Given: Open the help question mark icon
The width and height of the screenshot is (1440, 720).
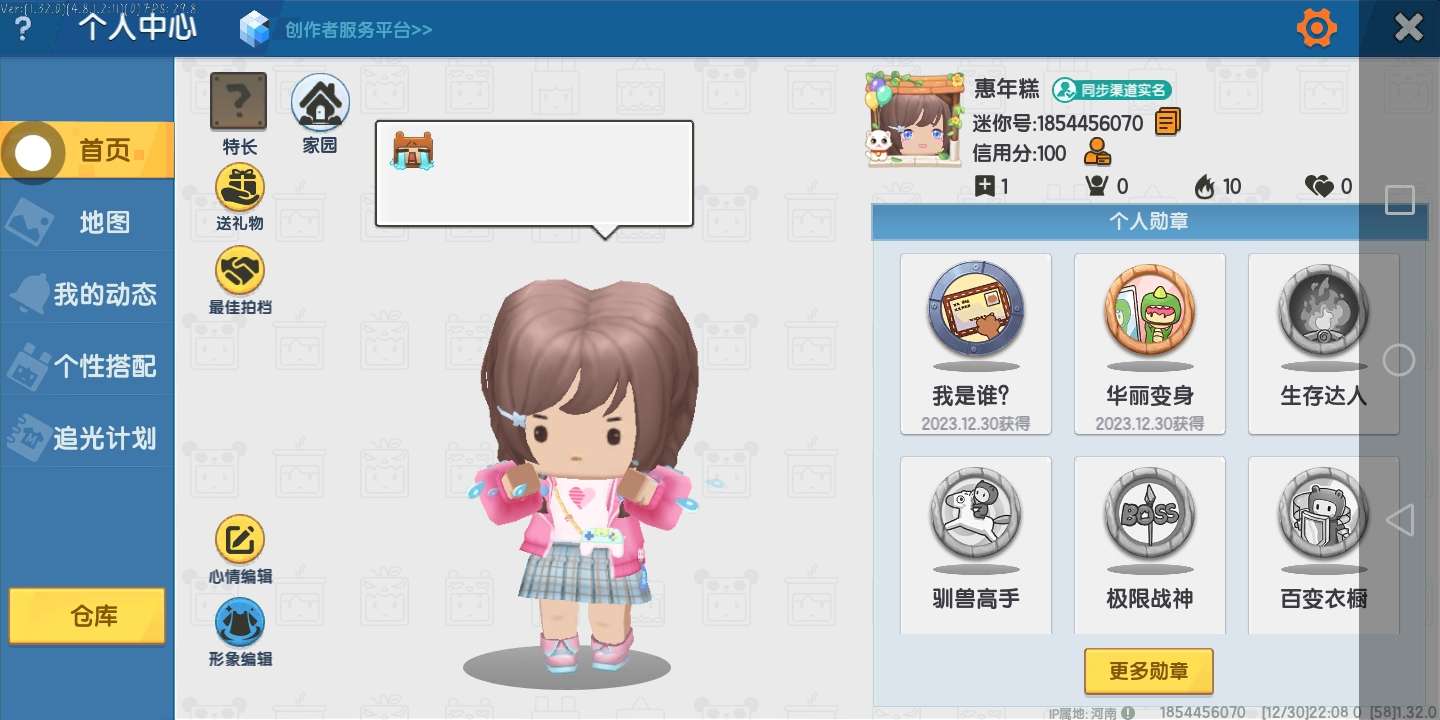Looking at the screenshot, I should (23, 29).
